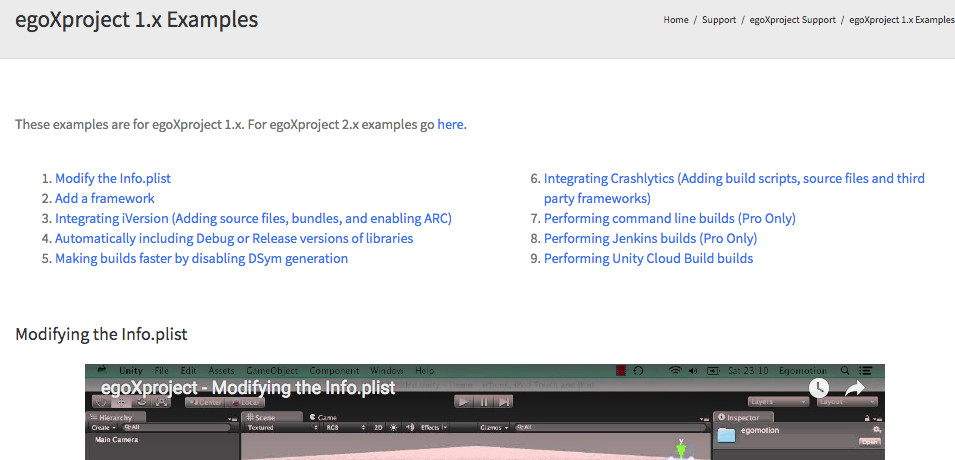Click the Inspector lock icon
This screenshot has height=460, width=955.
(x=867, y=418)
